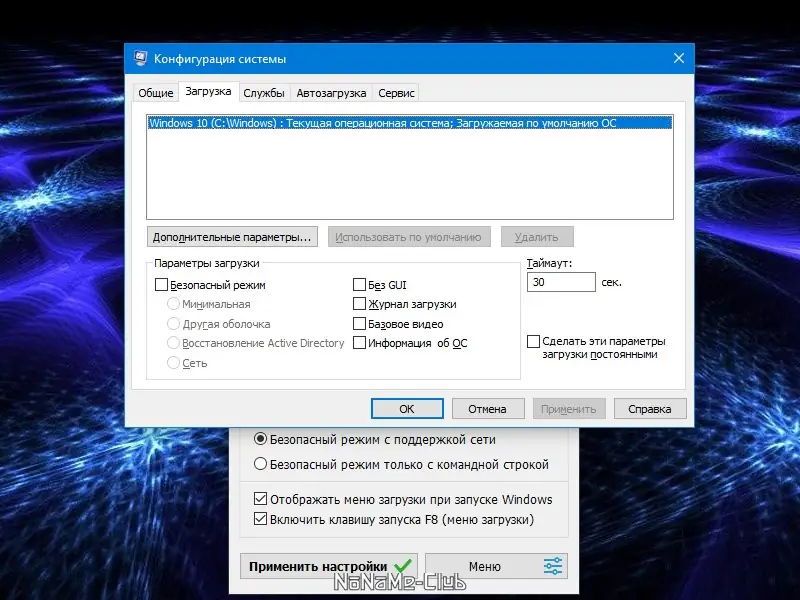Viewport: 800px width, 600px height.
Task: Click Использовать по умолчанию button
Action: [409, 237]
